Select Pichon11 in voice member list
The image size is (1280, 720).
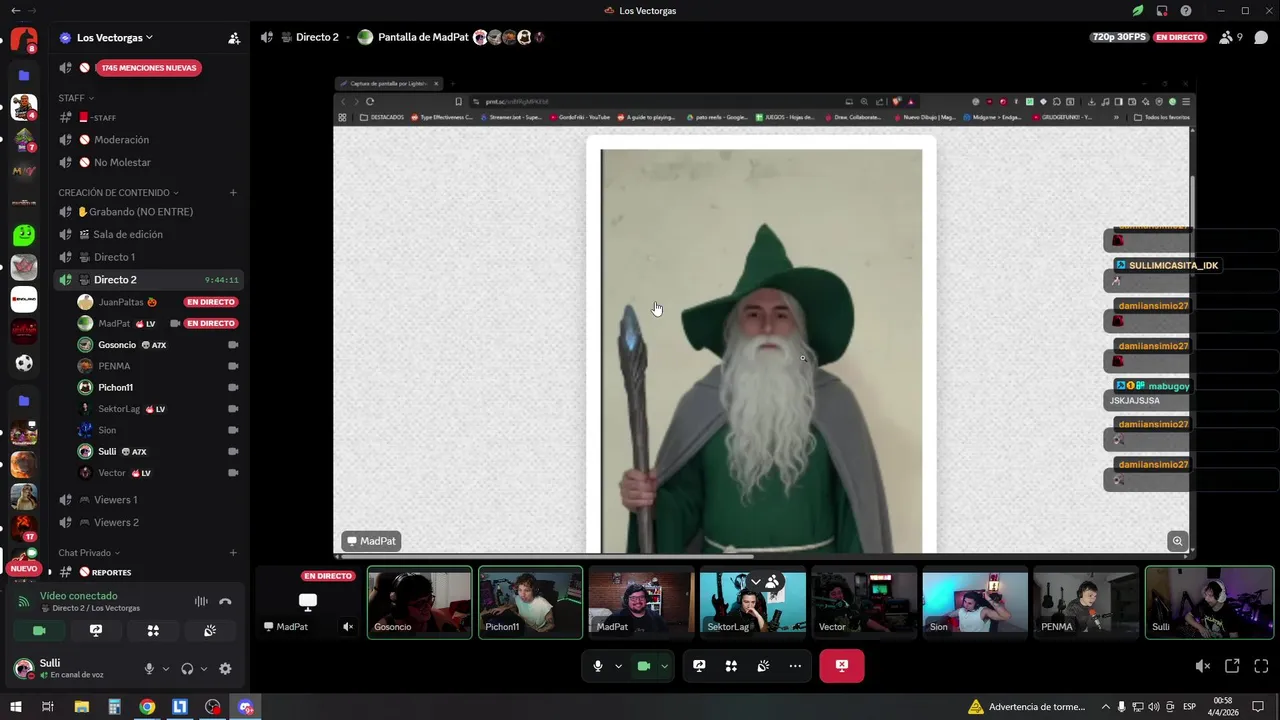(x=158, y=387)
